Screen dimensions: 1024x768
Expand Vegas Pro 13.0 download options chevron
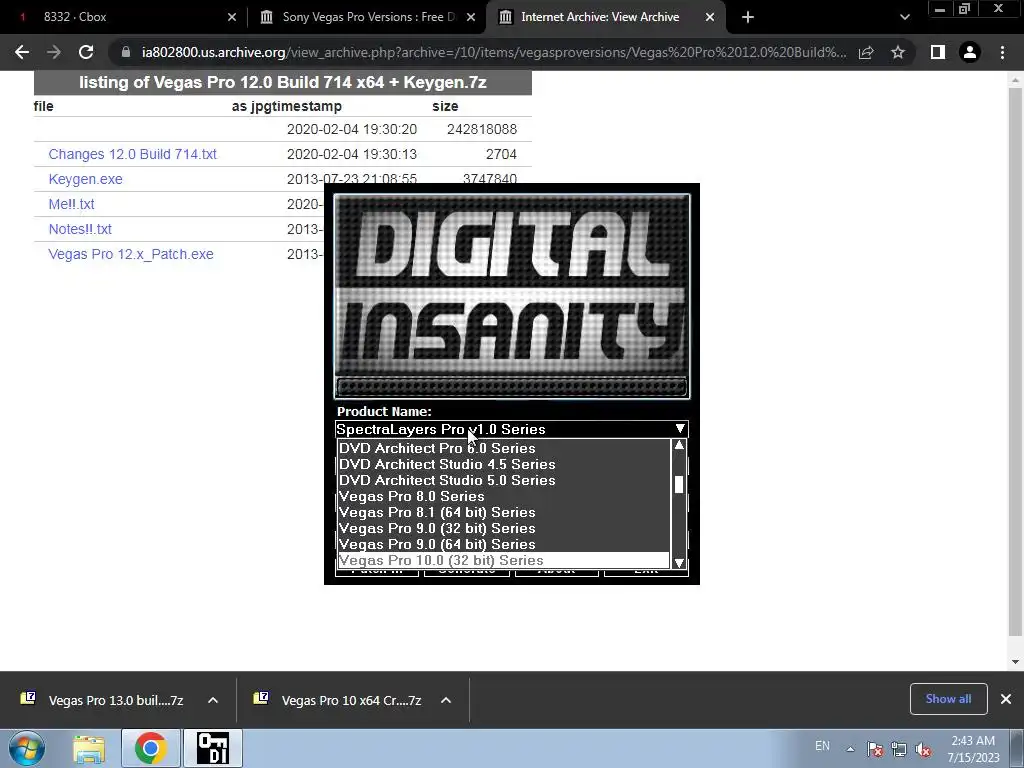213,700
